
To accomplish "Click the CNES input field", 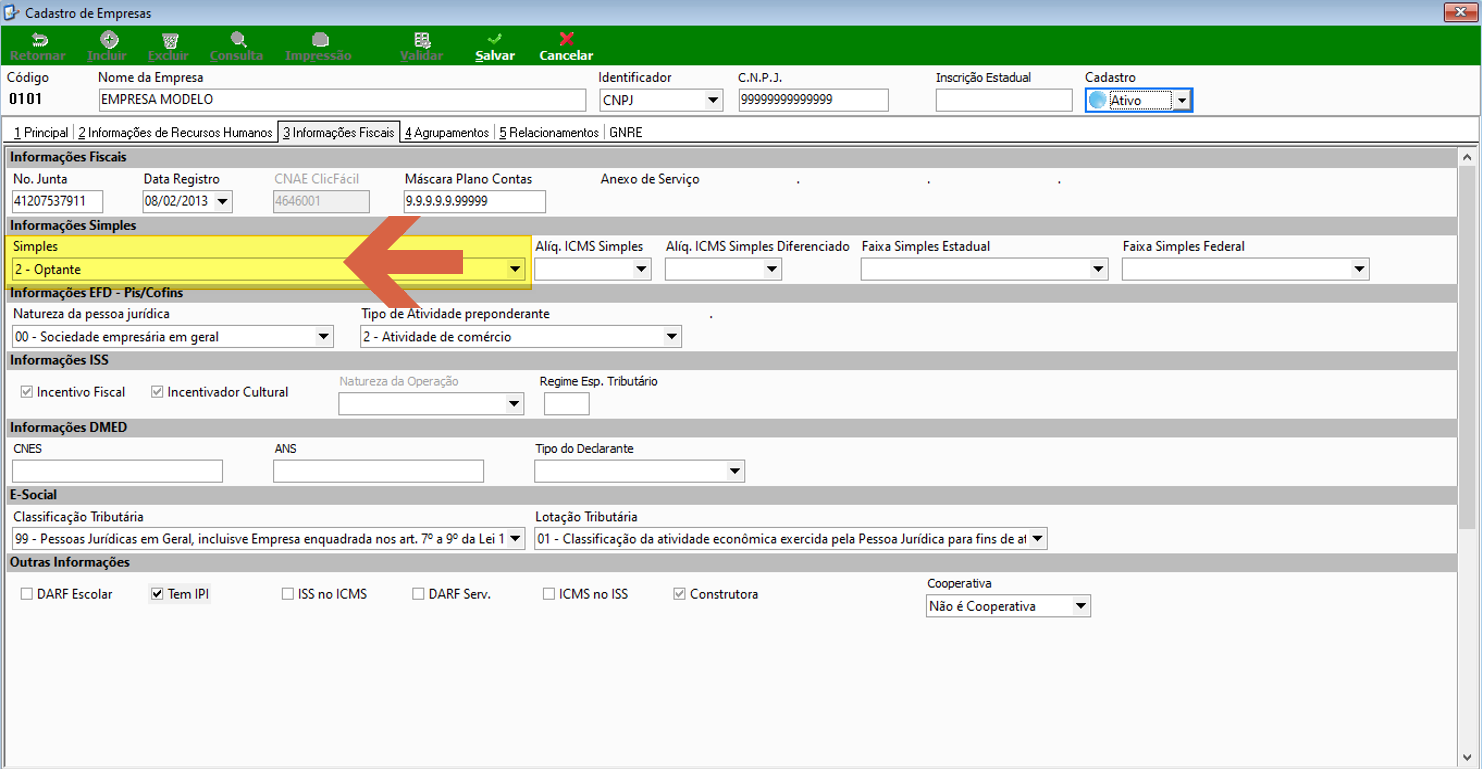I will point(118,471).
